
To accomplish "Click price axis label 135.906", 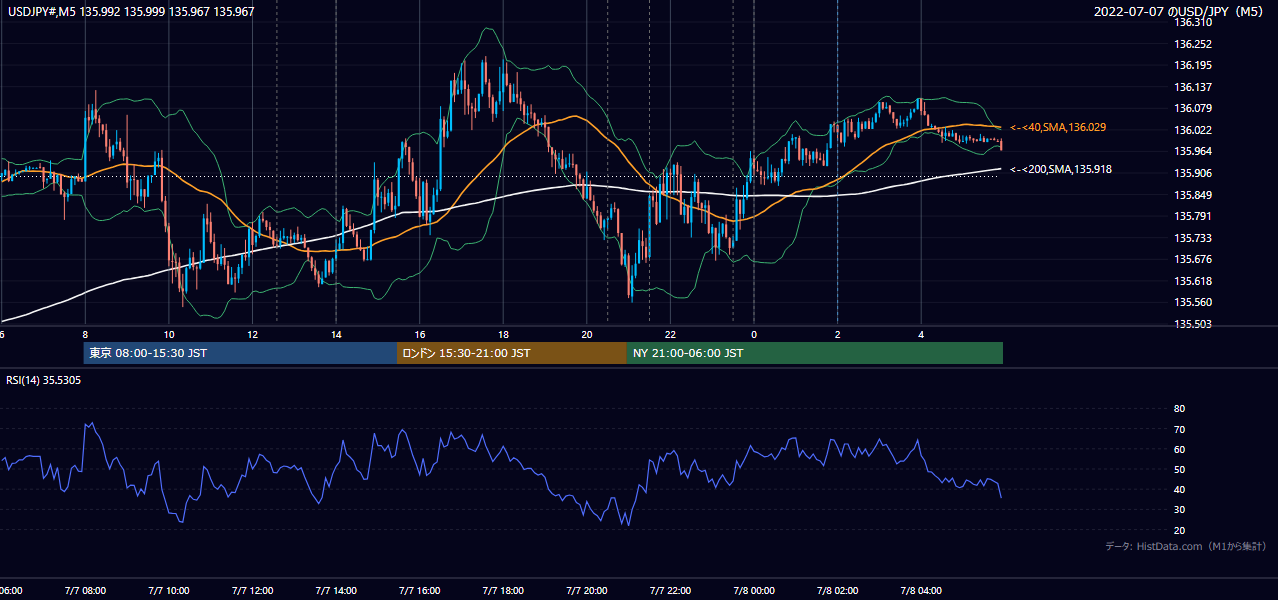I will pyautogui.click(x=1194, y=173).
